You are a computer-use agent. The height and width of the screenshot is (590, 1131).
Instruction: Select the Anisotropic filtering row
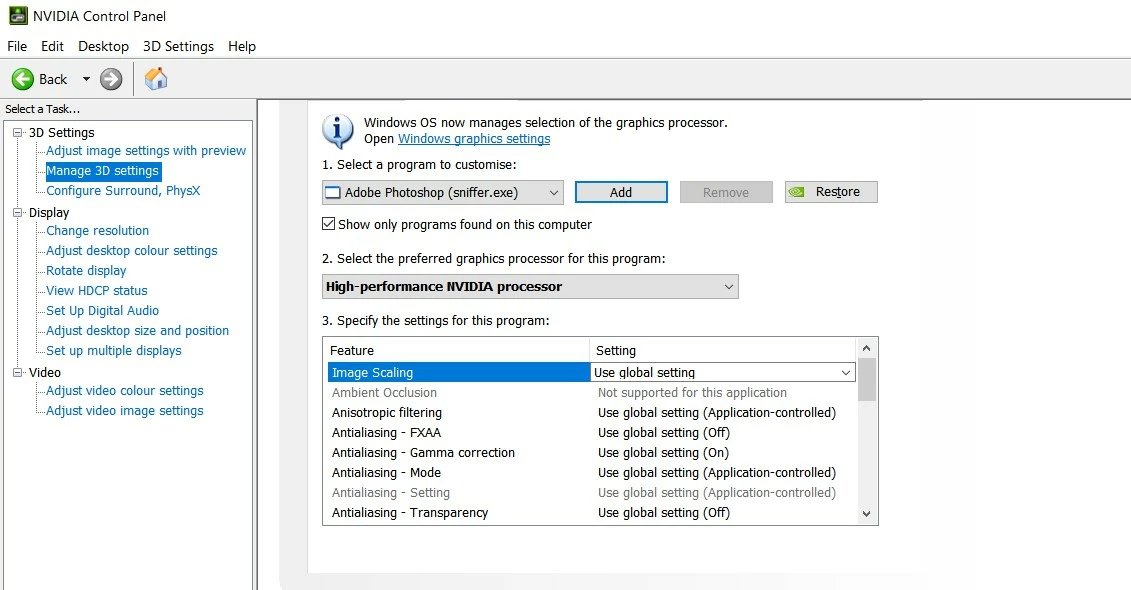[x=590, y=413]
